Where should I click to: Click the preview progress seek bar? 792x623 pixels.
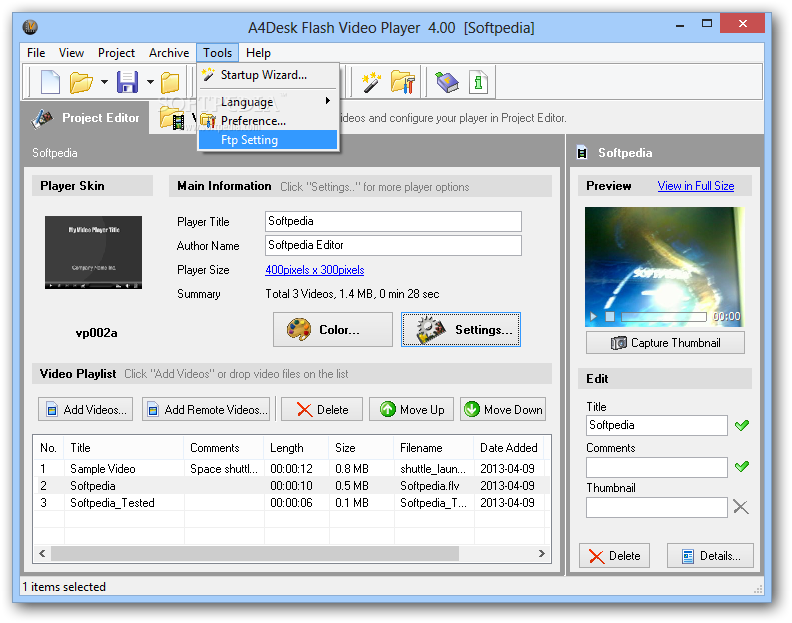point(664,317)
